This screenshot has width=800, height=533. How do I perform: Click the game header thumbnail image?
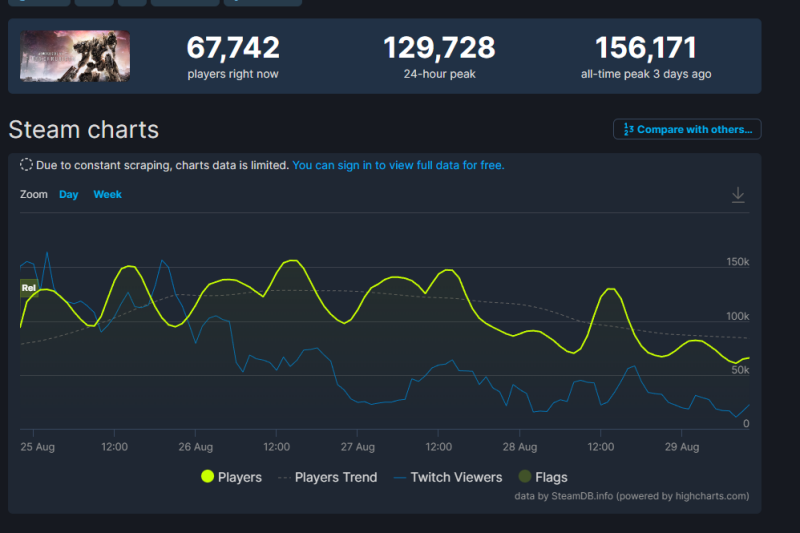point(75,56)
